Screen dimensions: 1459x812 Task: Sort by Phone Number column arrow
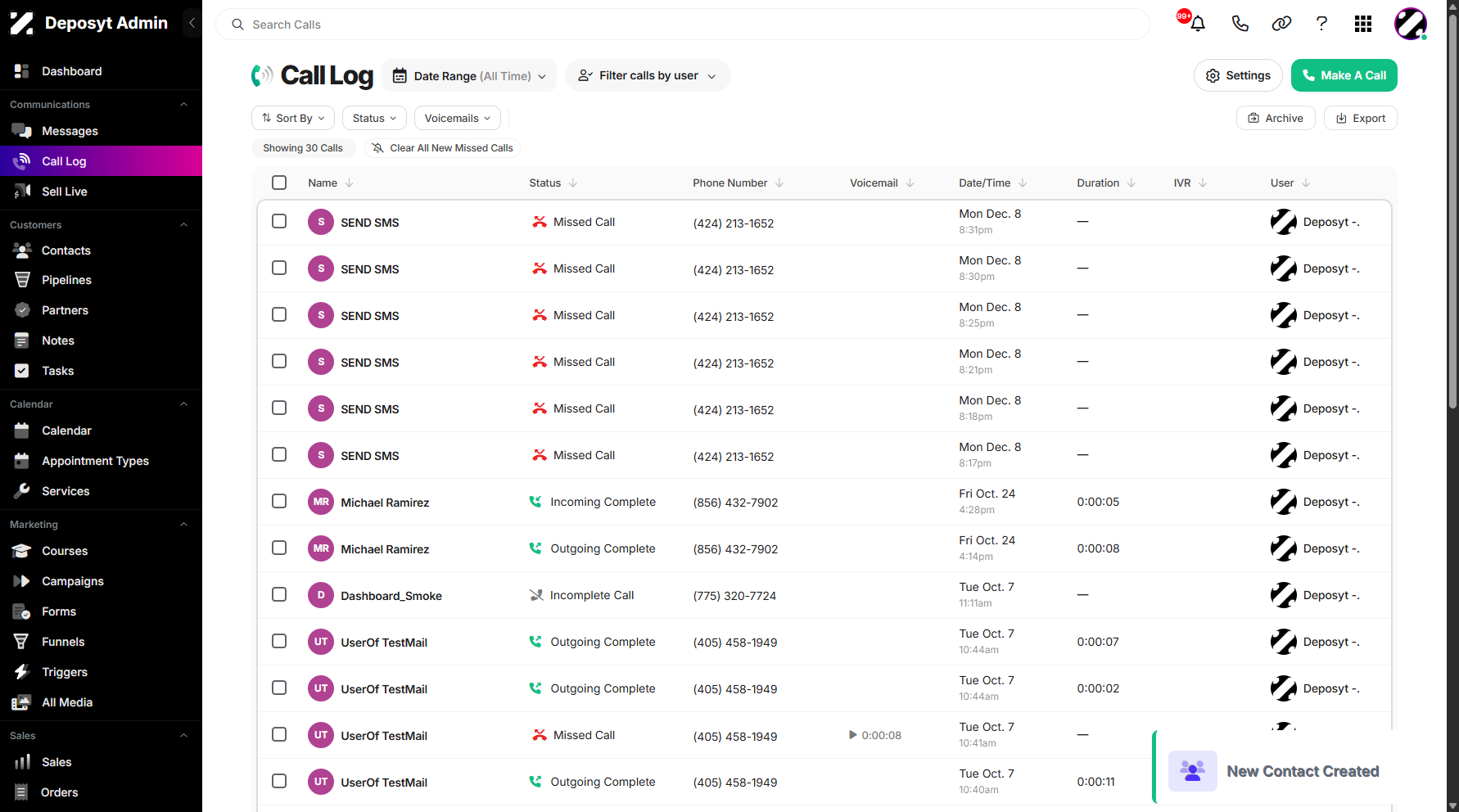[779, 183]
